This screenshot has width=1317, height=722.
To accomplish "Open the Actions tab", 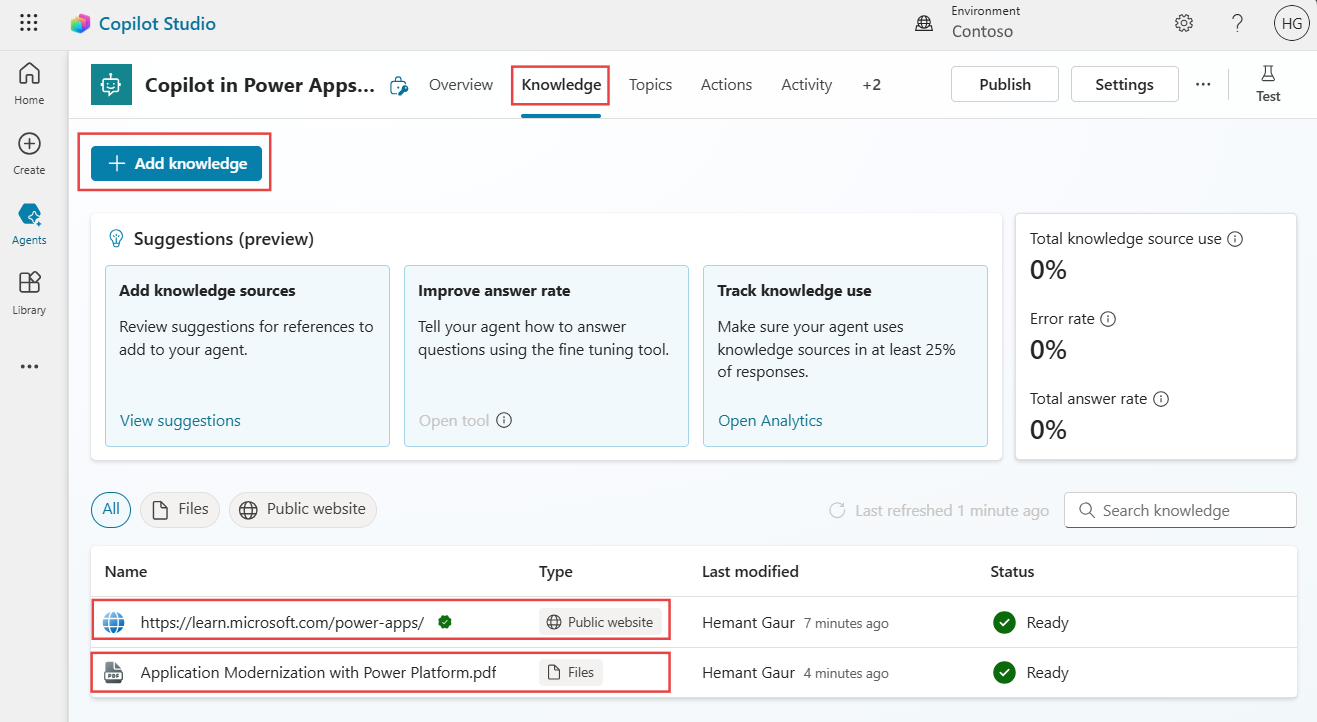I will click(726, 85).
